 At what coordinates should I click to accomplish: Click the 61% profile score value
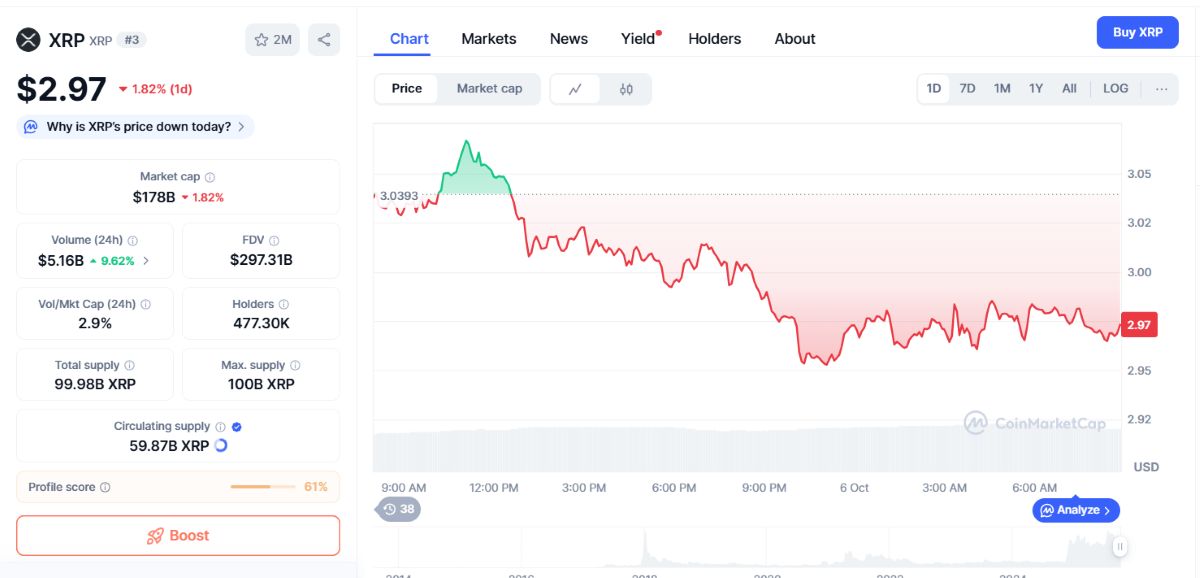(x=316, y=487)
